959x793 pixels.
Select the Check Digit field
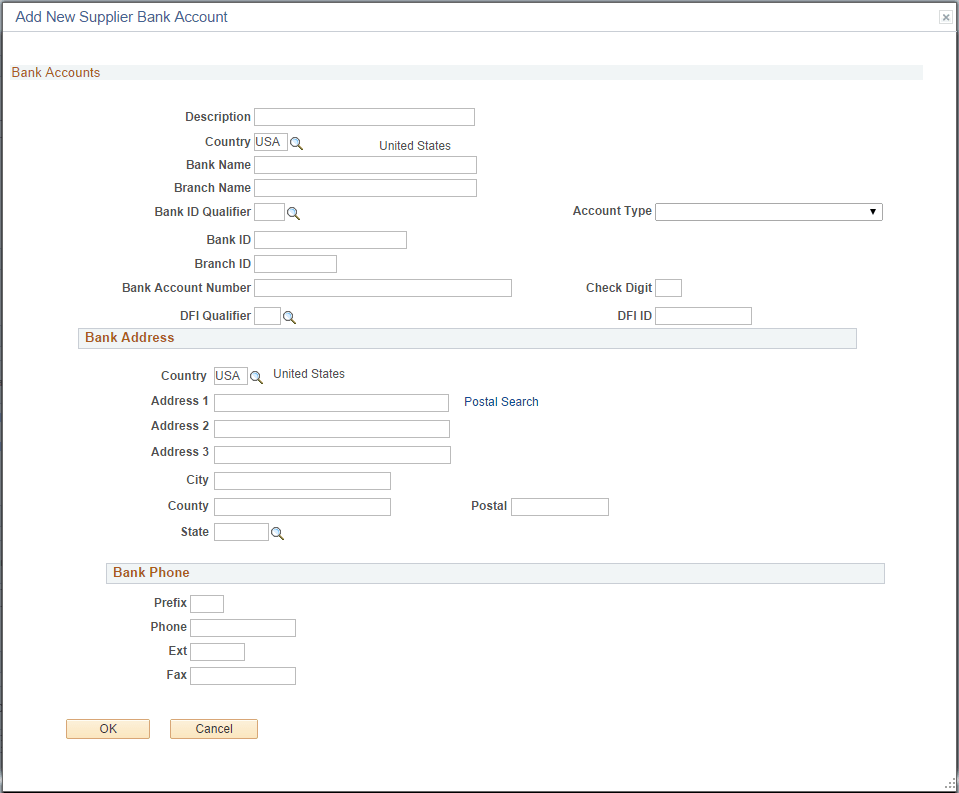668,287
